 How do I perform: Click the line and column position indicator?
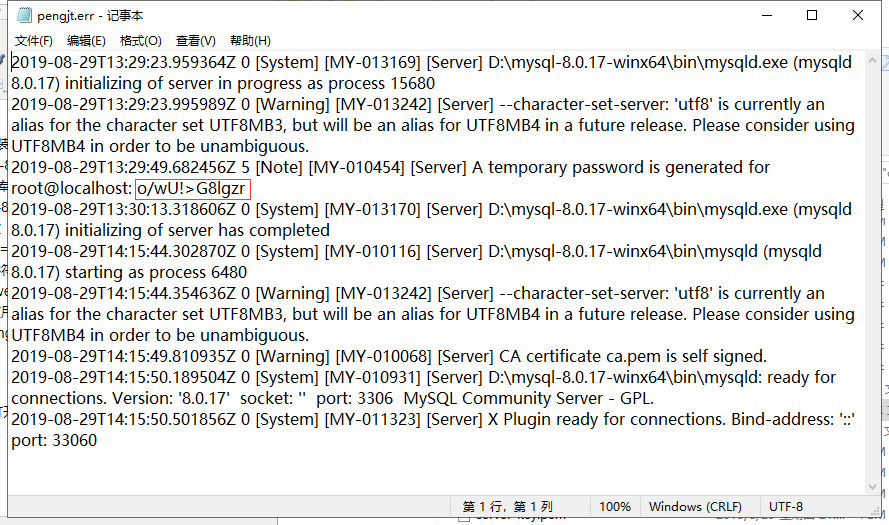point(507,507)
